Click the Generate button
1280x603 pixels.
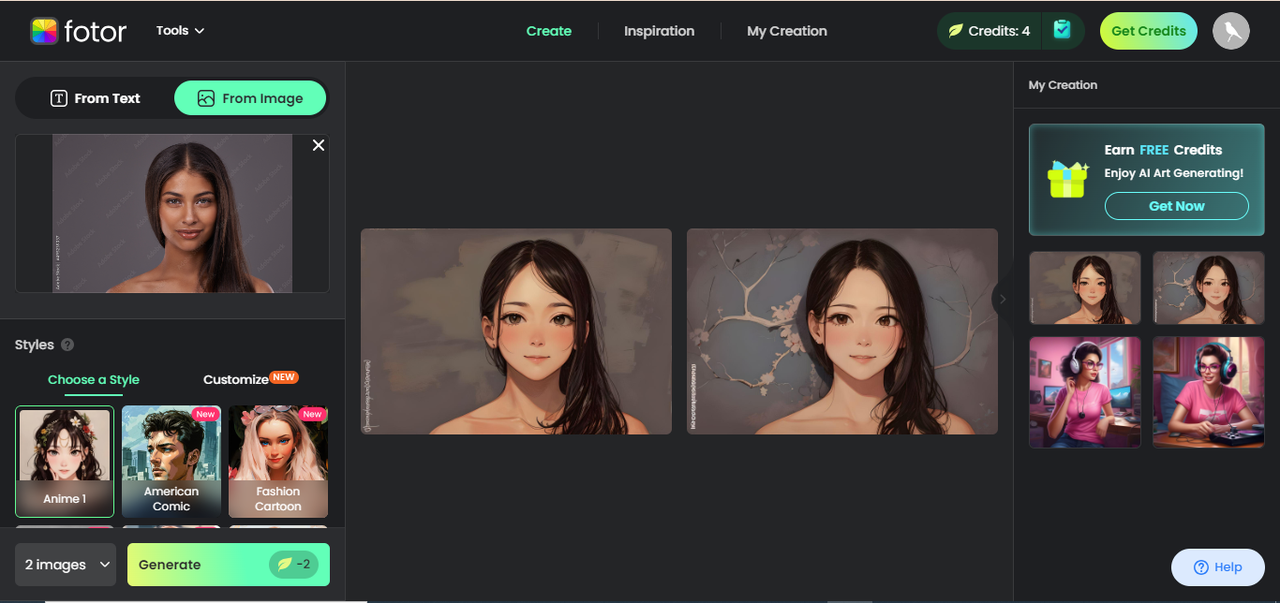pos(228,565)
